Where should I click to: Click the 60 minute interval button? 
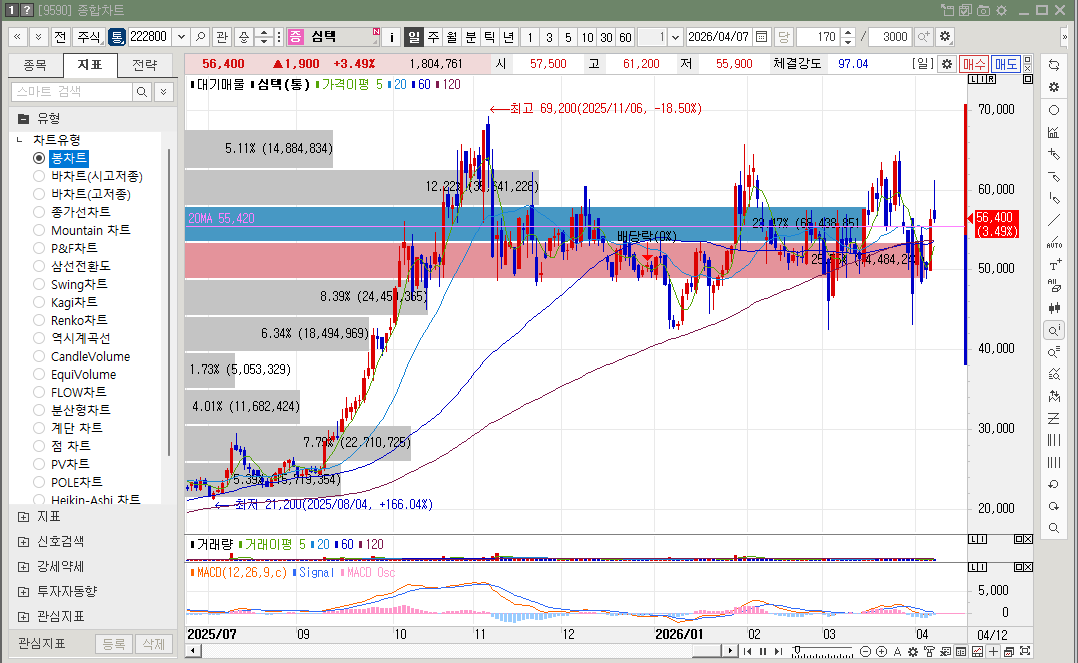tap(625, 36)
